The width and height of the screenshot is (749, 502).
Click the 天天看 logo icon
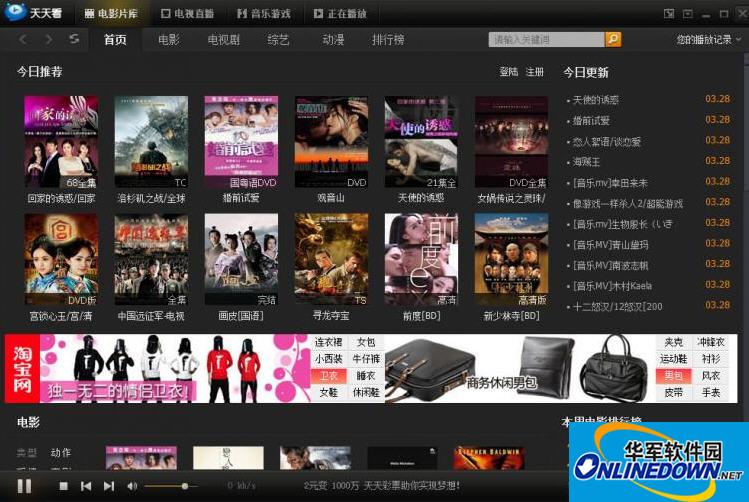tap(15, 11)
